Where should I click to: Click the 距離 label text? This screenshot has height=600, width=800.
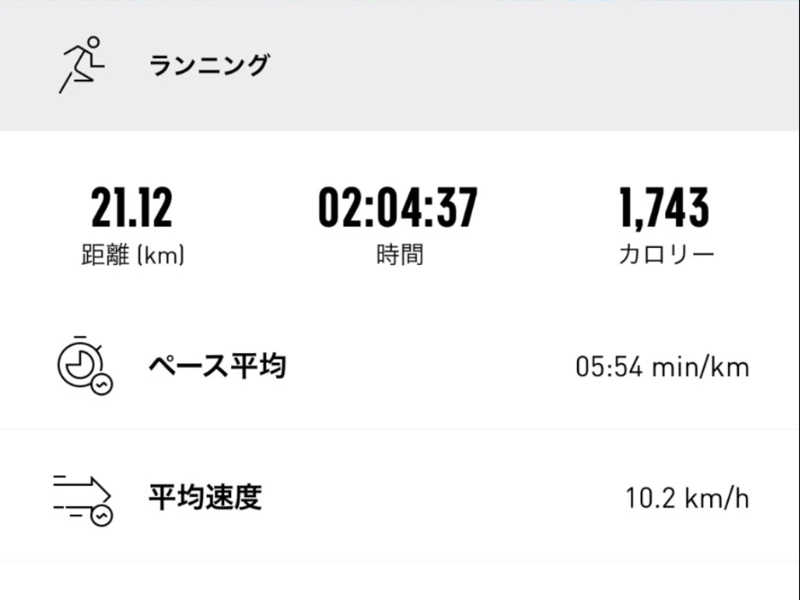click(x=104, y=254)
